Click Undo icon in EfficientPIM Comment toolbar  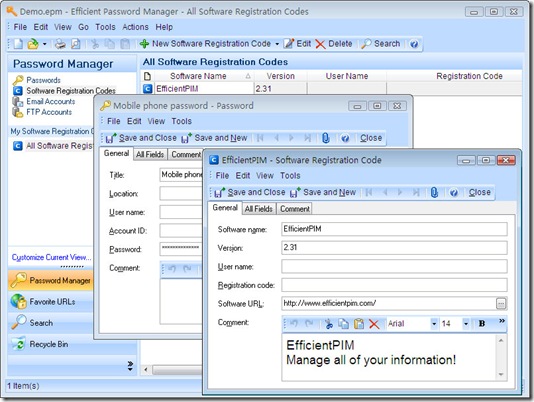click(294, 323)
